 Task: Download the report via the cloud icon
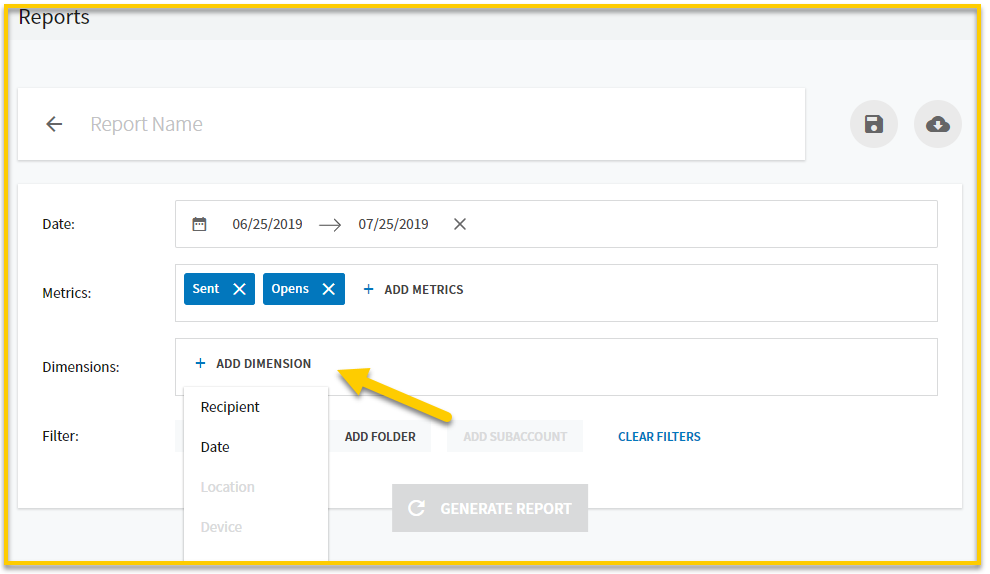point(938,124)
